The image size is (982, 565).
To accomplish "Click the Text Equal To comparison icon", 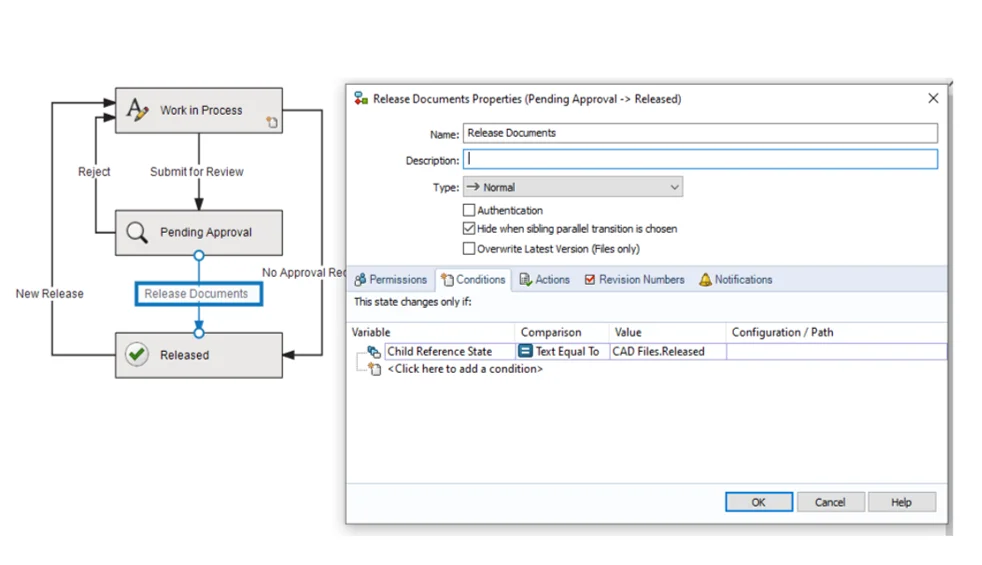I will (525, 352).
